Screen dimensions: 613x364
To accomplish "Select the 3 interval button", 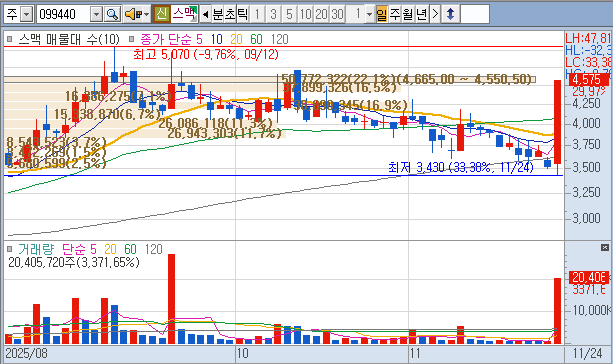I will 273,14.
